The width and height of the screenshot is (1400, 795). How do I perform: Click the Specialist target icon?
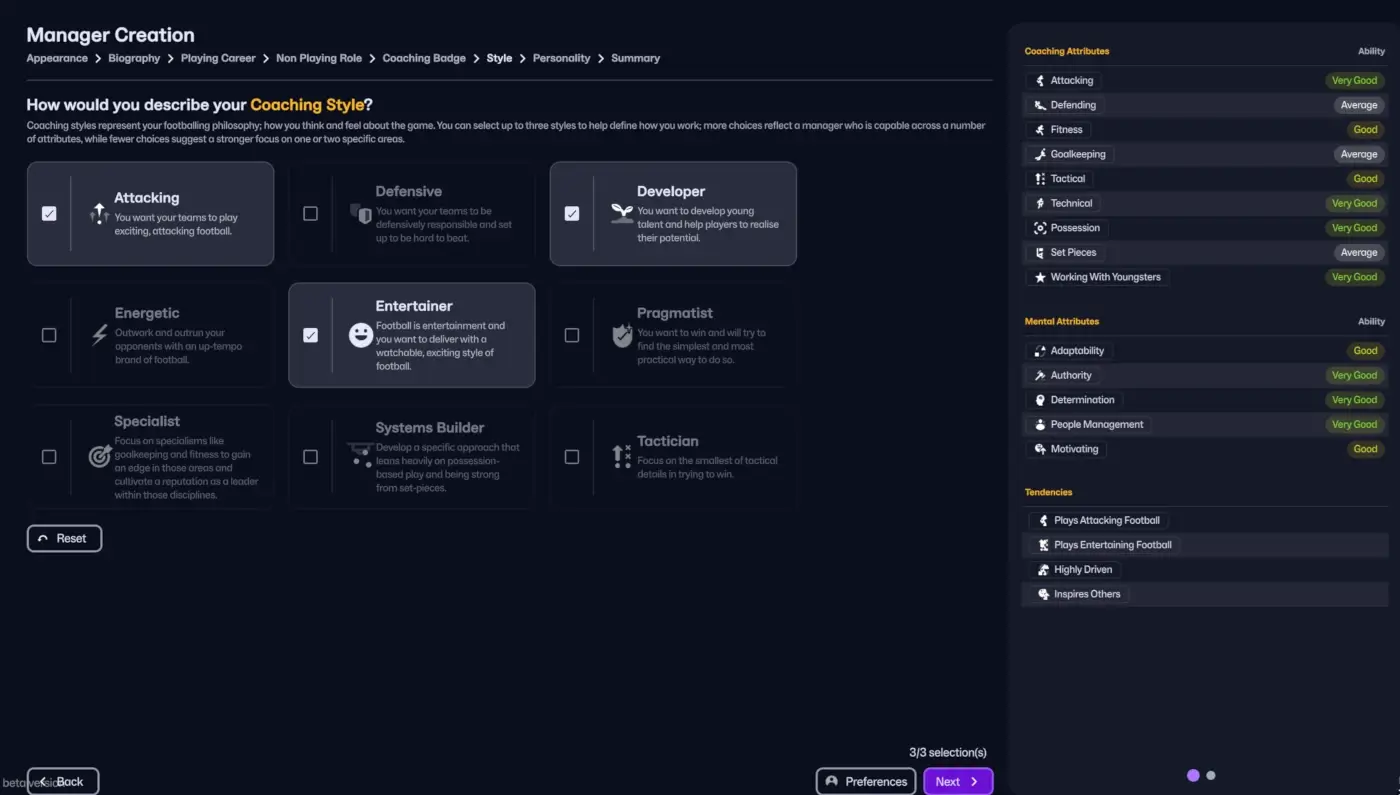click(x=99, y=456)
